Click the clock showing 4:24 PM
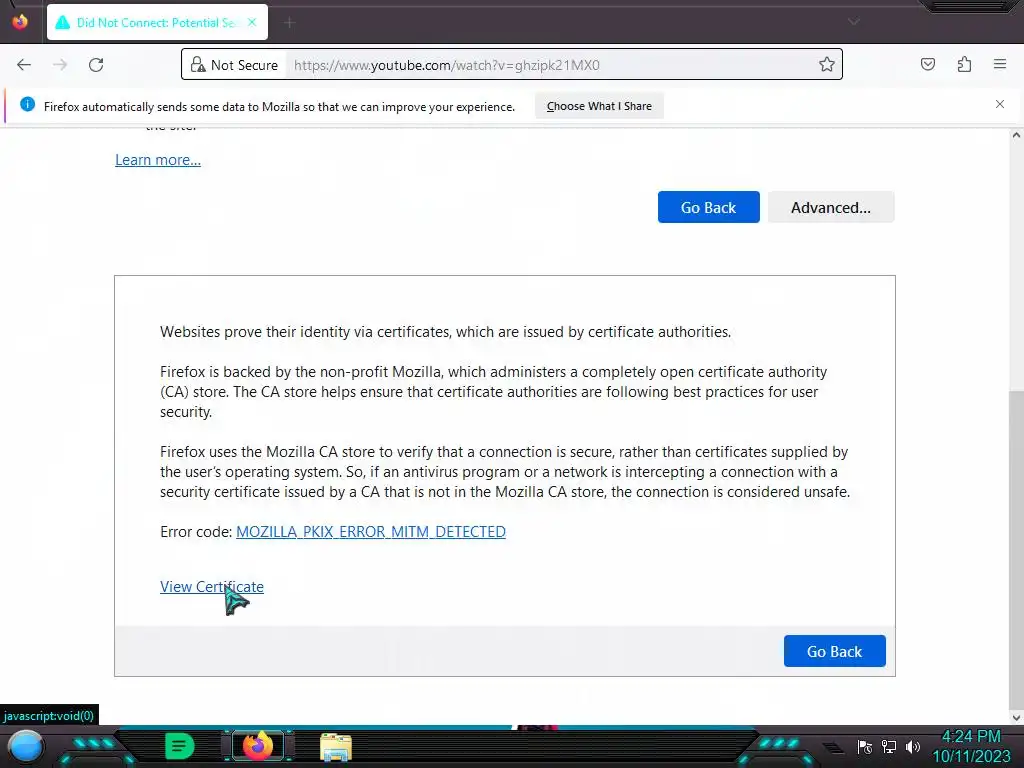 click(x=971, y=737)
